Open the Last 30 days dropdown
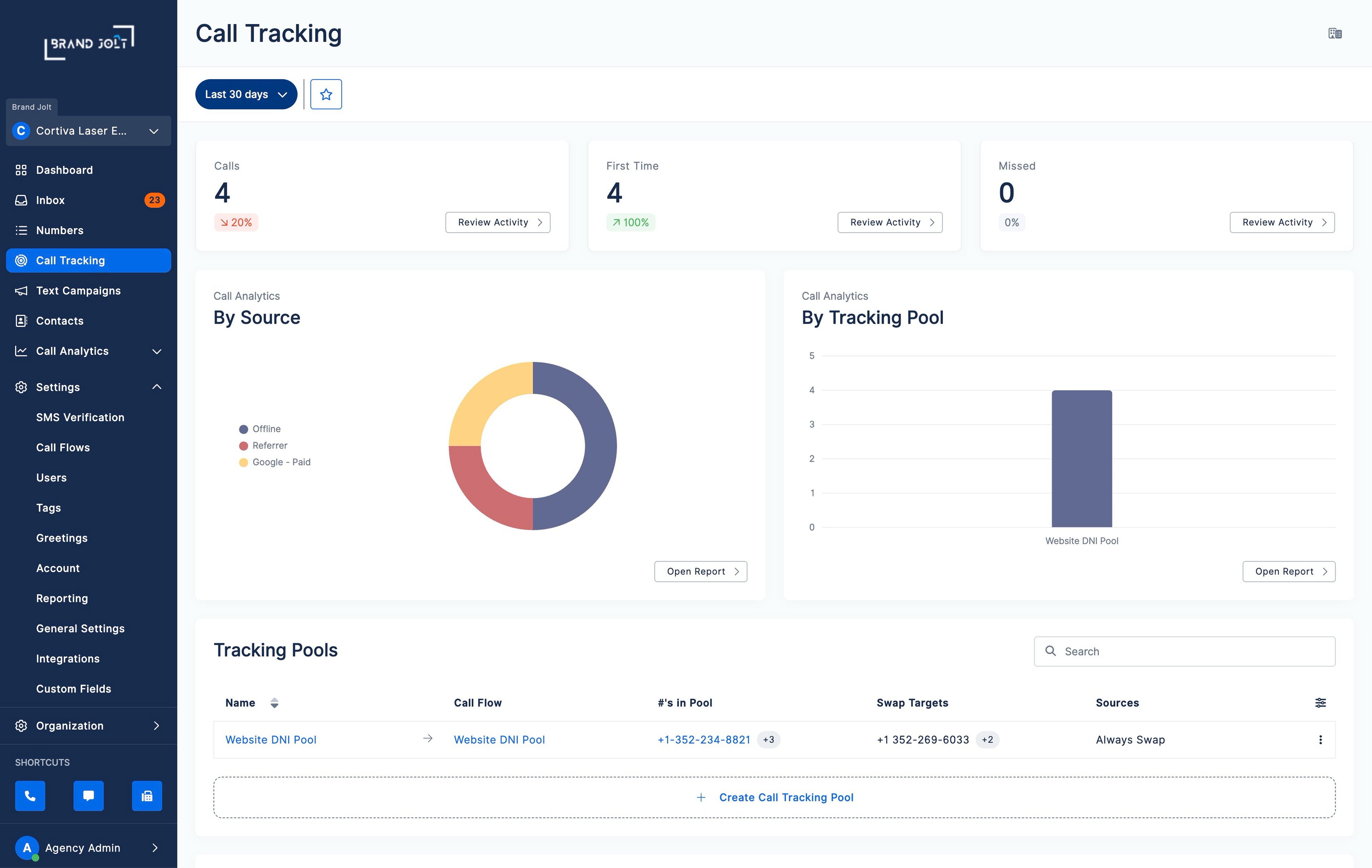 pos(245,94)
